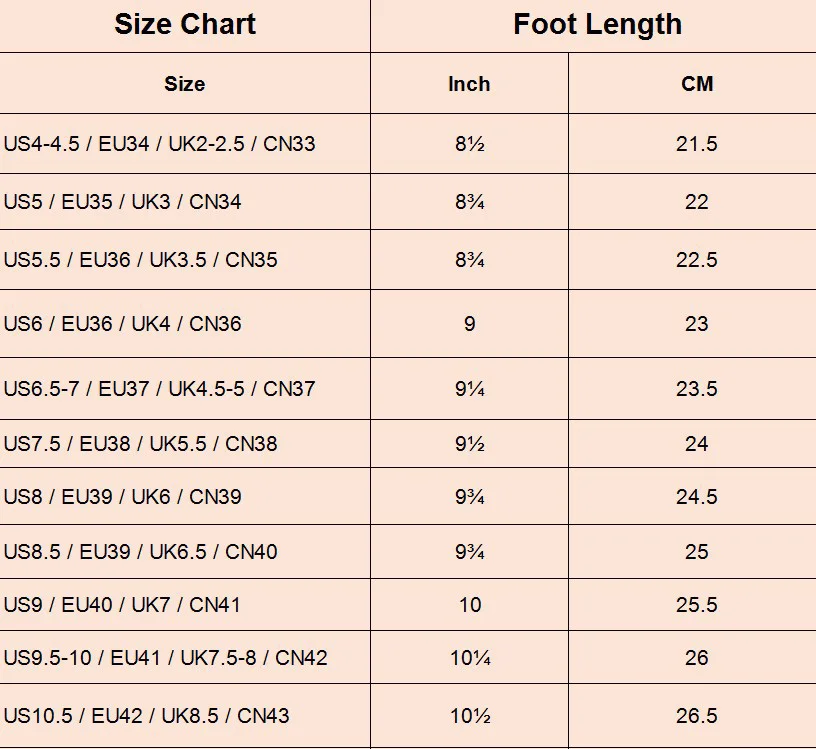Select the 26.5 CM value cell
This screenshot has height=749, width=816.
pos(692,716)
